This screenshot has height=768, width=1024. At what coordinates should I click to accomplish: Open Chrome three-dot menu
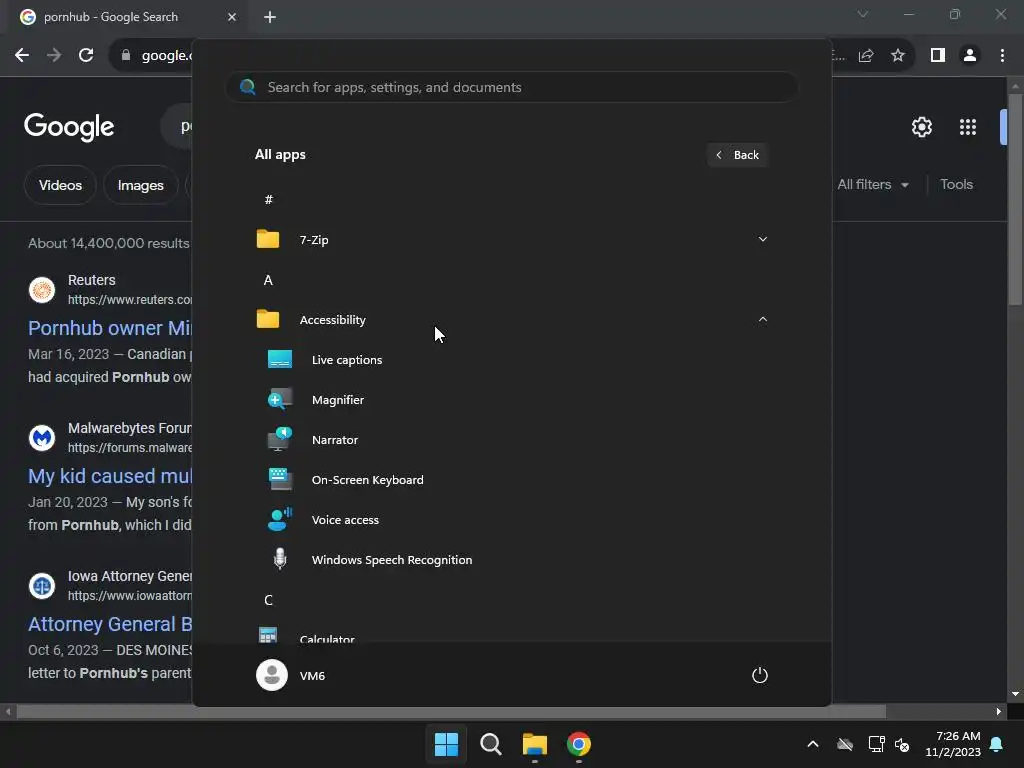pos(1002,56)
